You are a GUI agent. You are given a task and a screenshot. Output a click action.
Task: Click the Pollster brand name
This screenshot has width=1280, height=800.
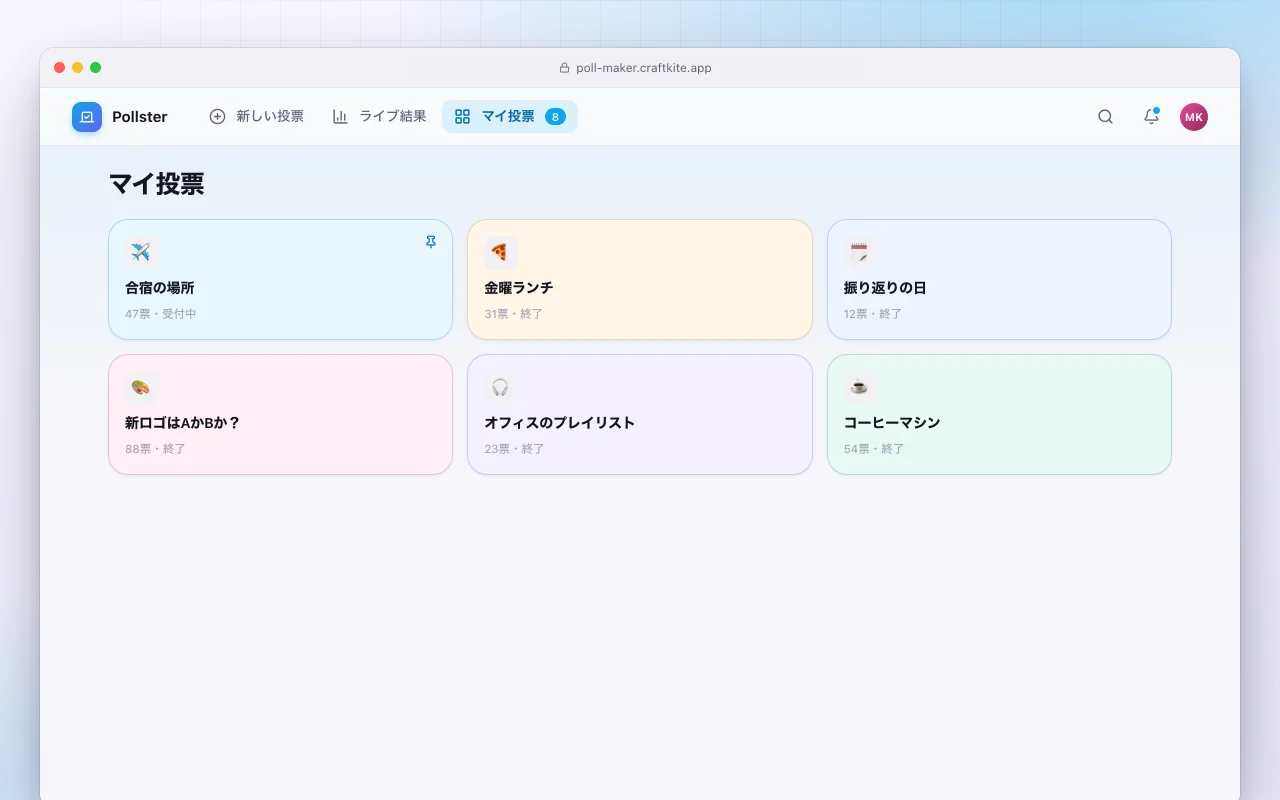pyautogui.click(x=140, y=117)
